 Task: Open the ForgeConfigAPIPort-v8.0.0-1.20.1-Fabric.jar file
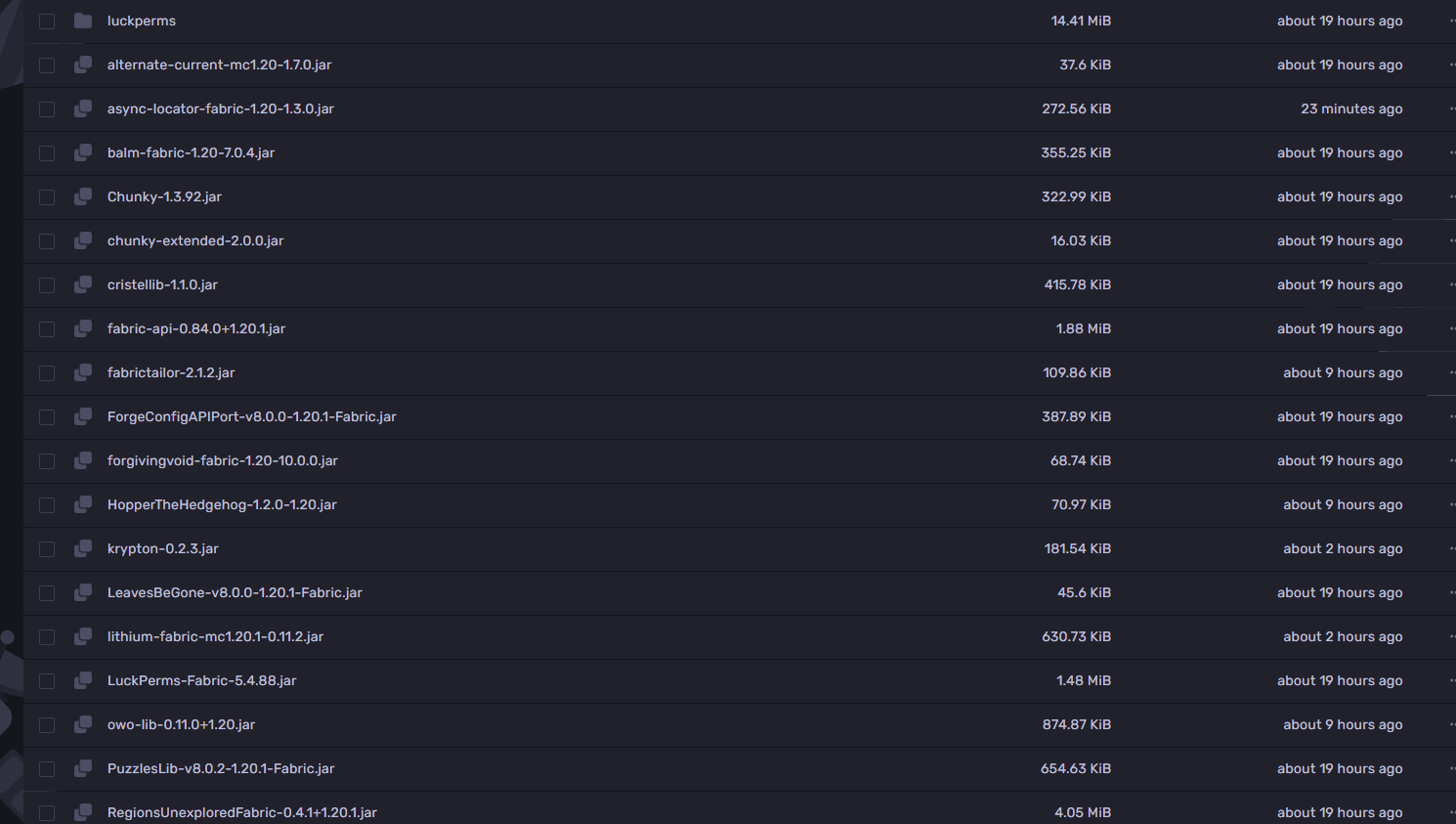(x=251, y=416)
